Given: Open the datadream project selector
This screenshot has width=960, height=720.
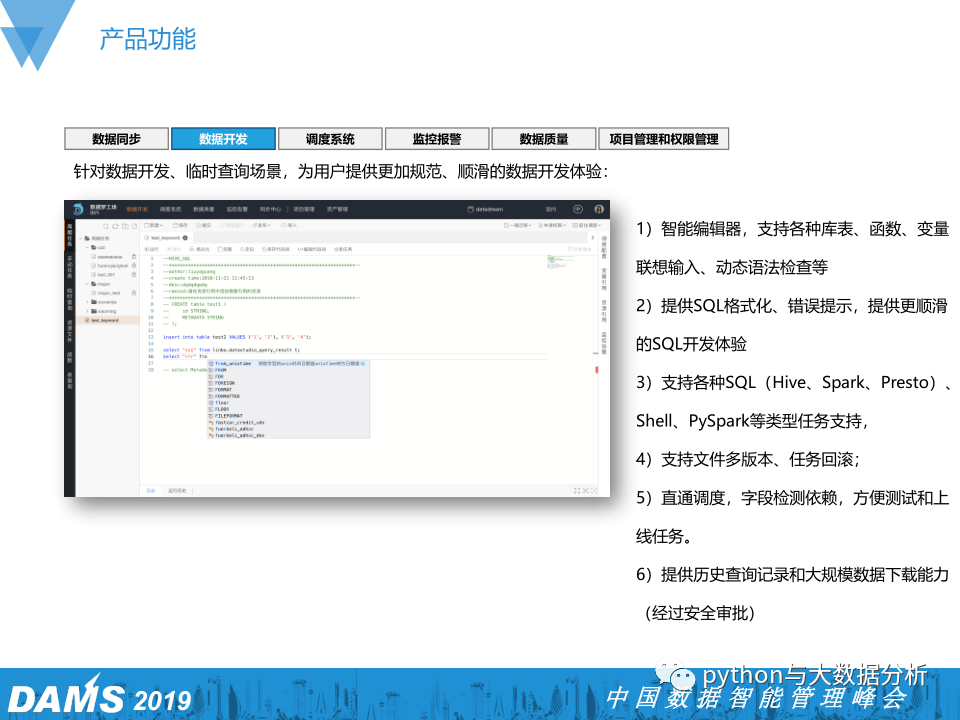Looking at the screenshot, I should pyautogui.click(x=486, y=209).
